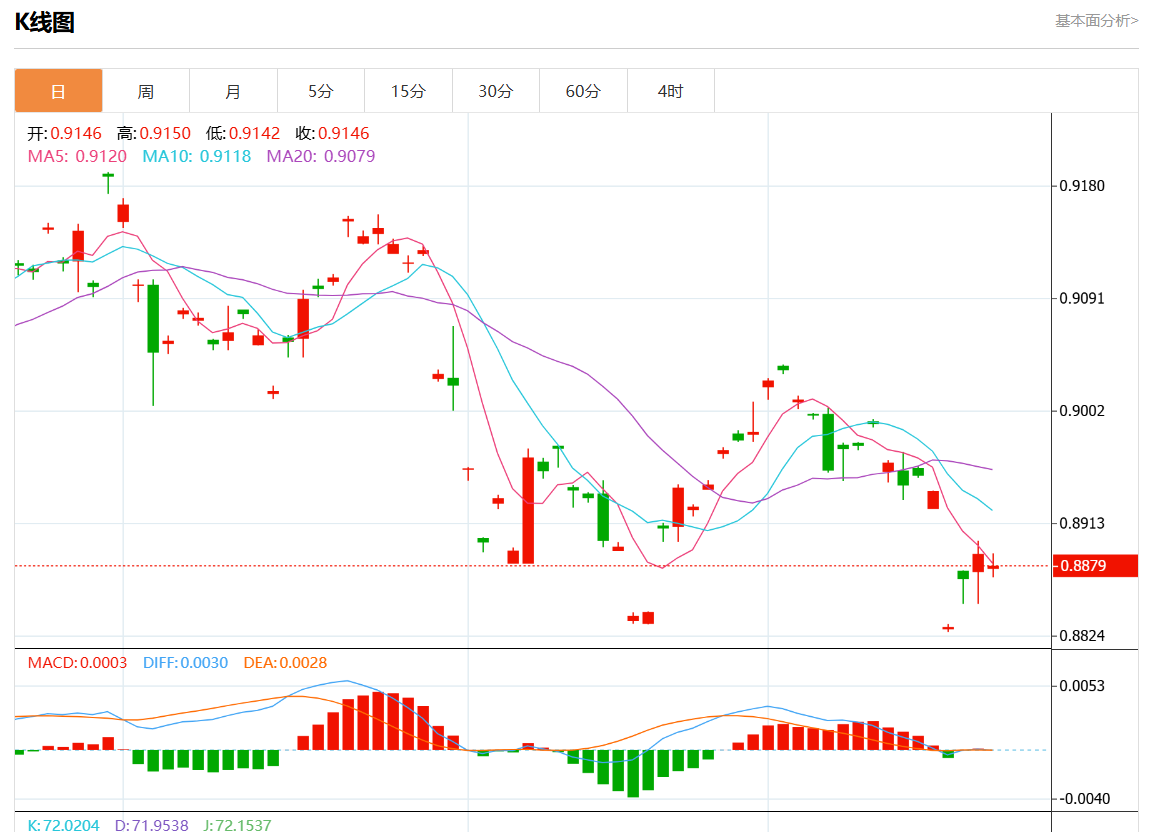Select the 15分 interval tab
Image resolution: width=1165 pixels, height=832 pixels.
coord(408,91)
